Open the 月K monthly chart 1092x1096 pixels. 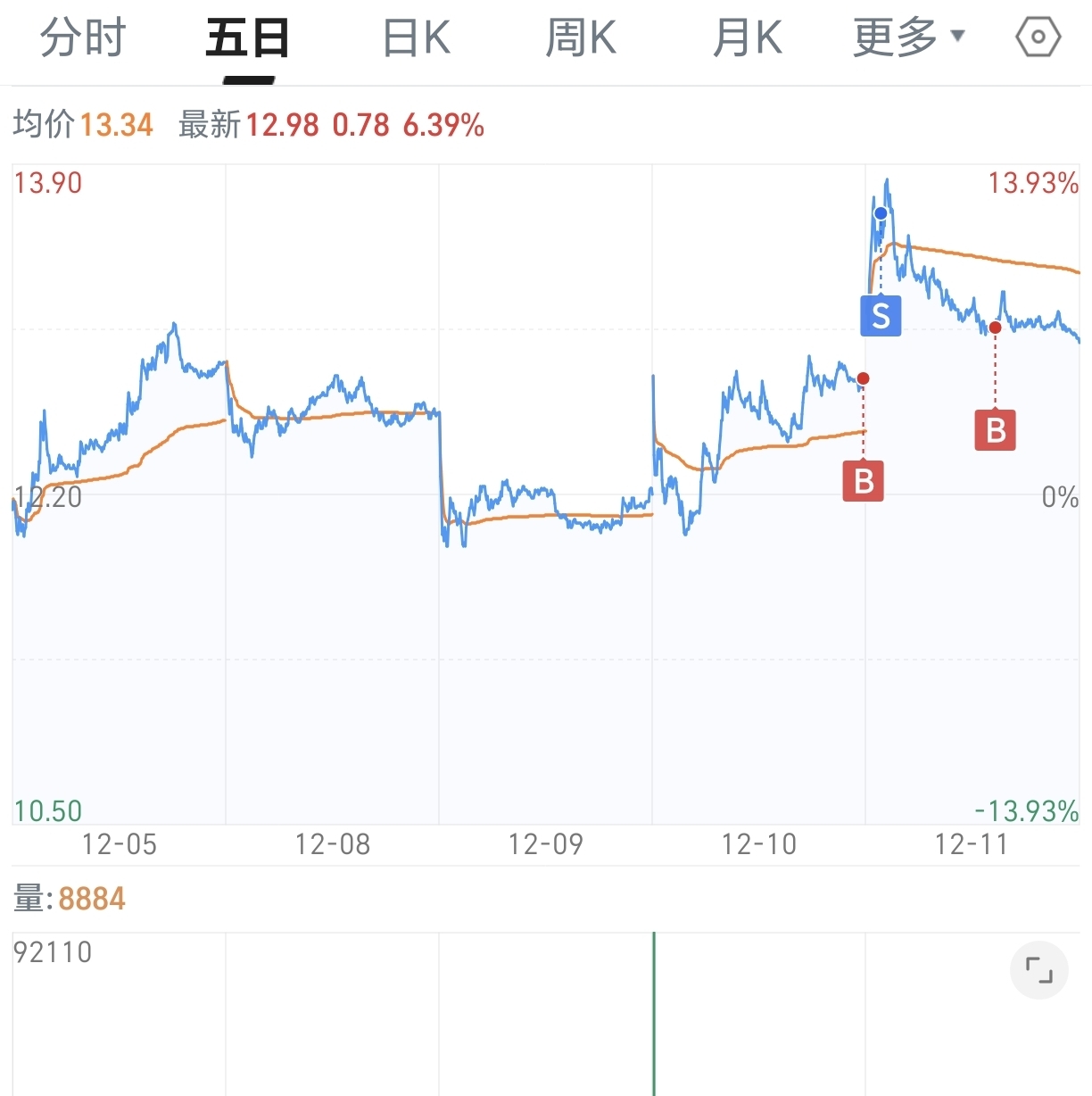pos(748,37)
